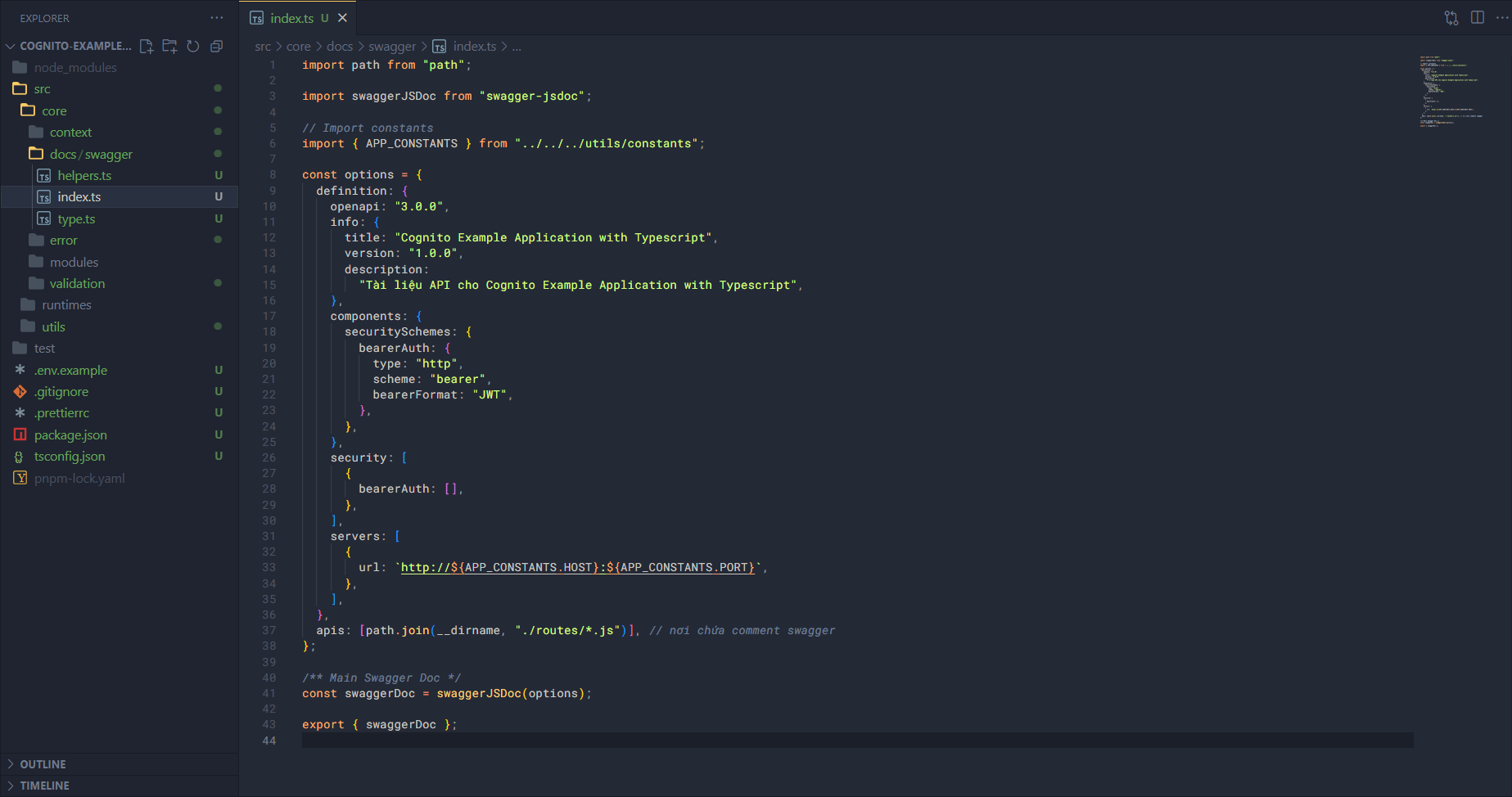Expand the TIMELINE panel

(44, 786)
